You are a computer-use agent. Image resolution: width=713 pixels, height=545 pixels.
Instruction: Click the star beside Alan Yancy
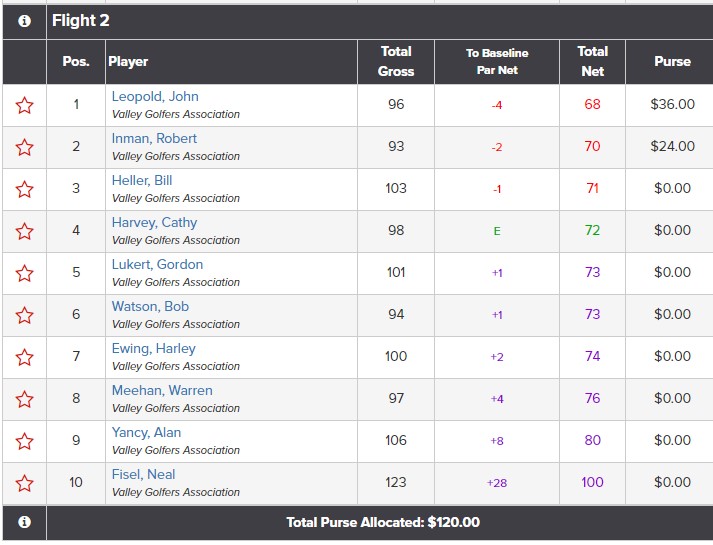24,441
